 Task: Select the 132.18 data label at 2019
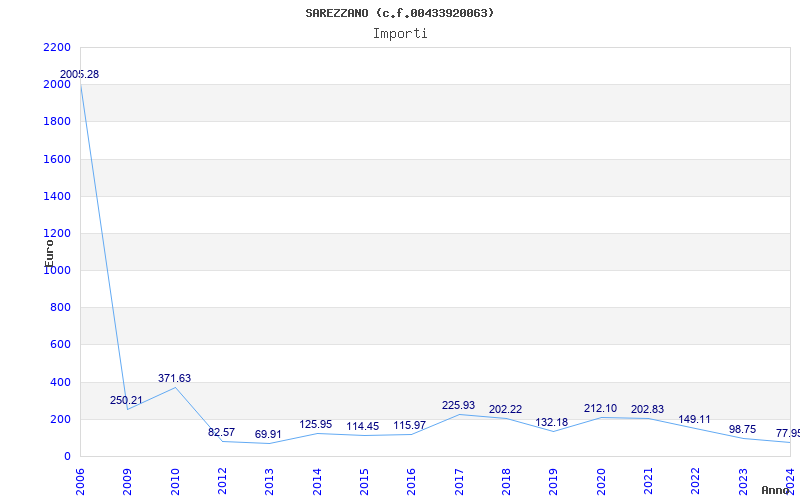(x=552, y=422)
